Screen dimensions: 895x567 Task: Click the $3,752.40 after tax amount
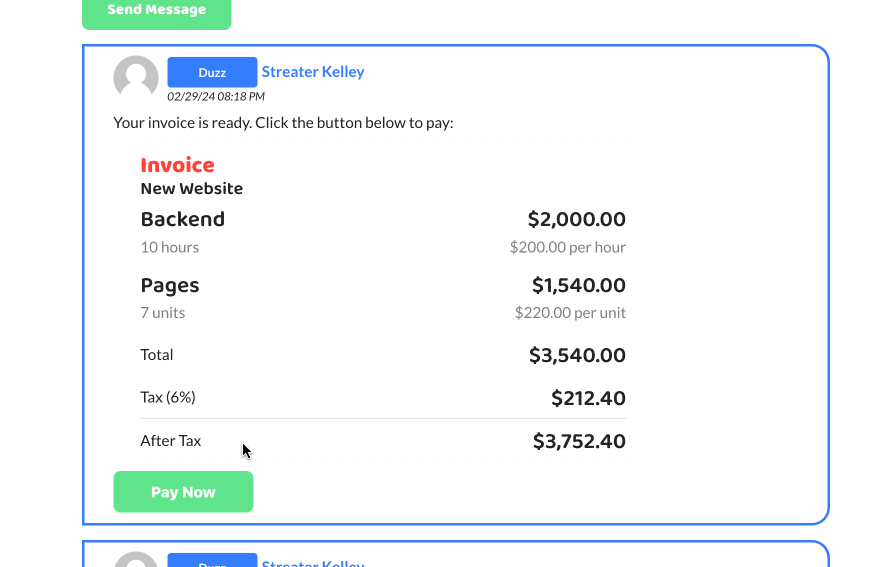click(x=579, y=441)
